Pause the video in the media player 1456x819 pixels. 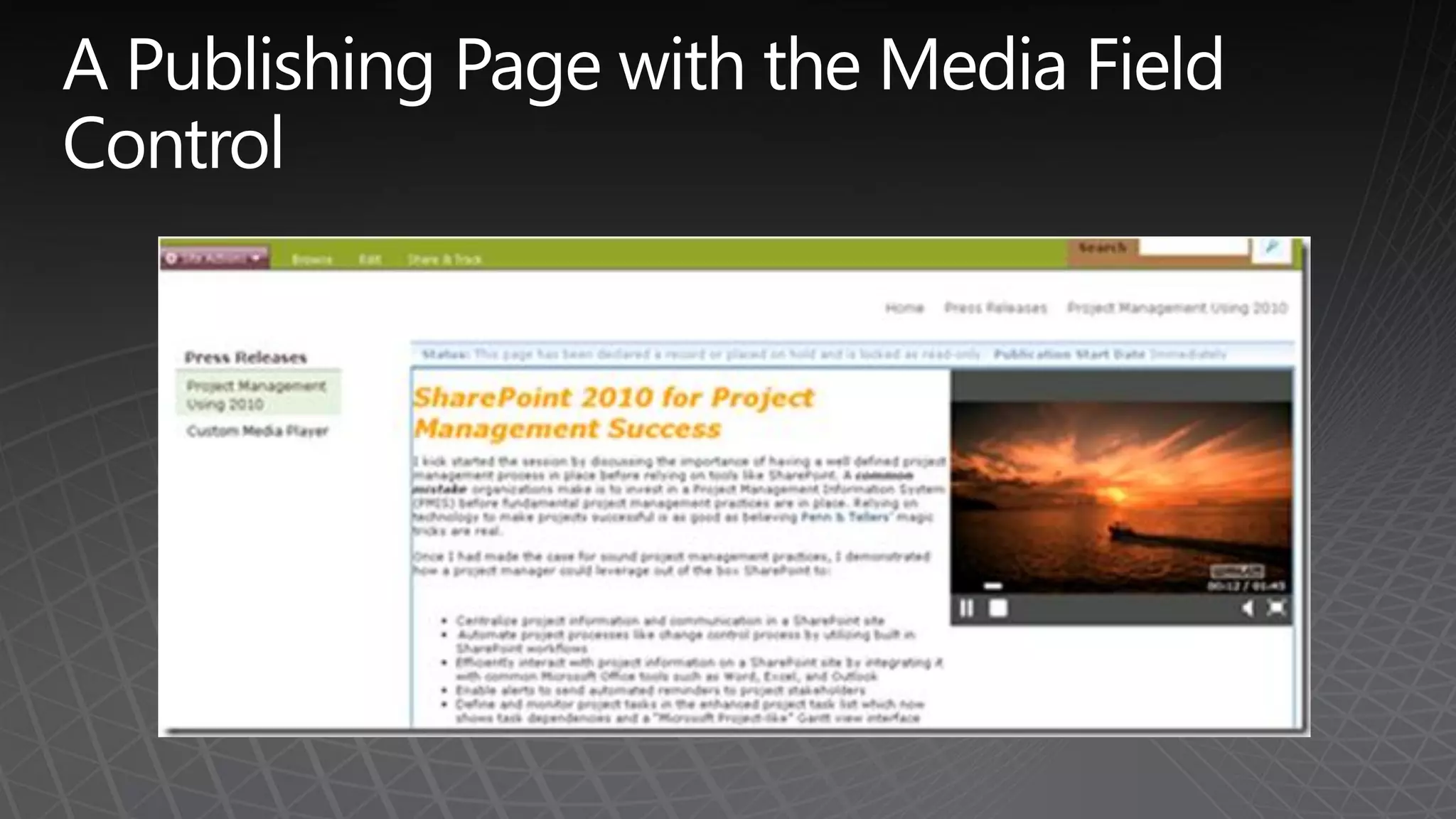tap(967, 609)
